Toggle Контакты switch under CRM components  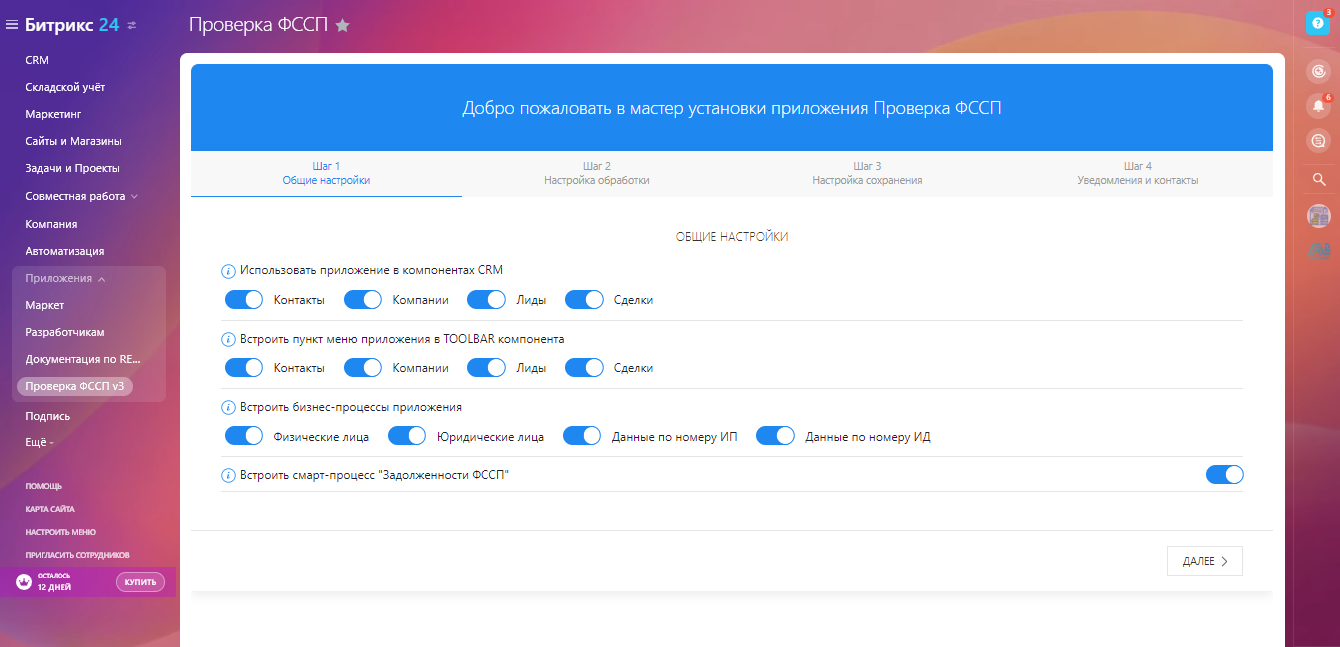tap(244, 299)
